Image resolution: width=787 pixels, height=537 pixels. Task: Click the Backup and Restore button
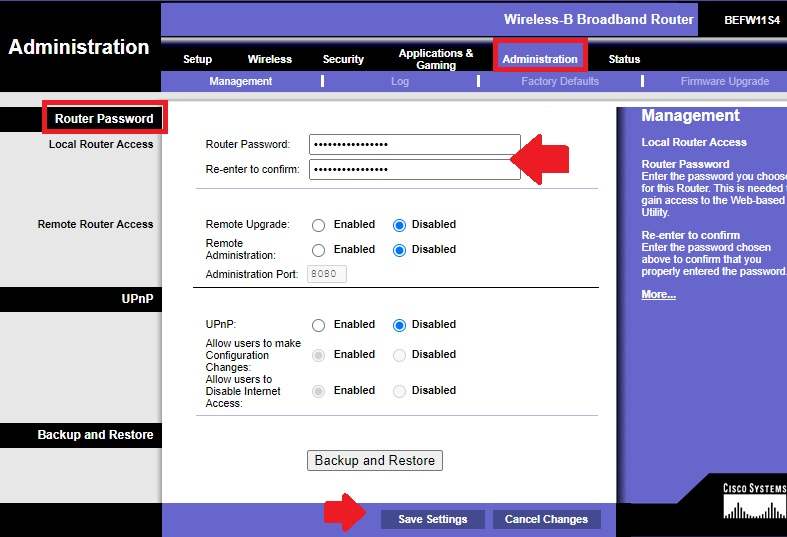point(374,461)
